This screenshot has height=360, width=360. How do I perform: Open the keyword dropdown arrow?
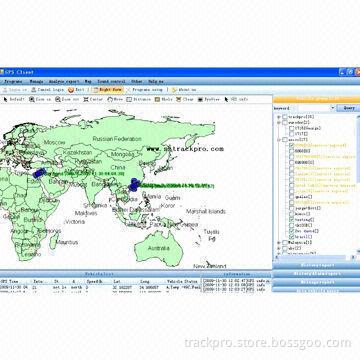coord(332,108)
